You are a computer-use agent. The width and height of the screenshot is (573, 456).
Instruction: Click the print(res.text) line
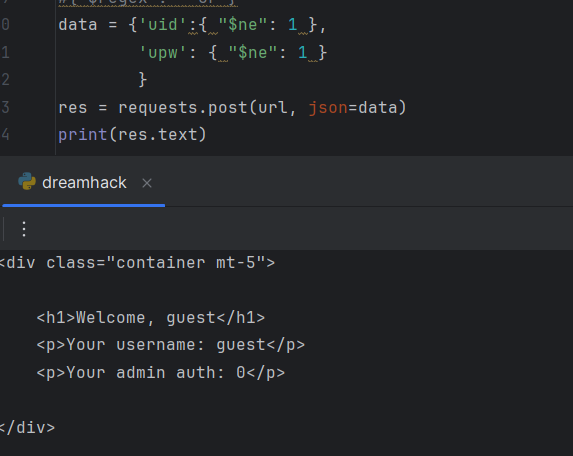(x=132, y=135)
